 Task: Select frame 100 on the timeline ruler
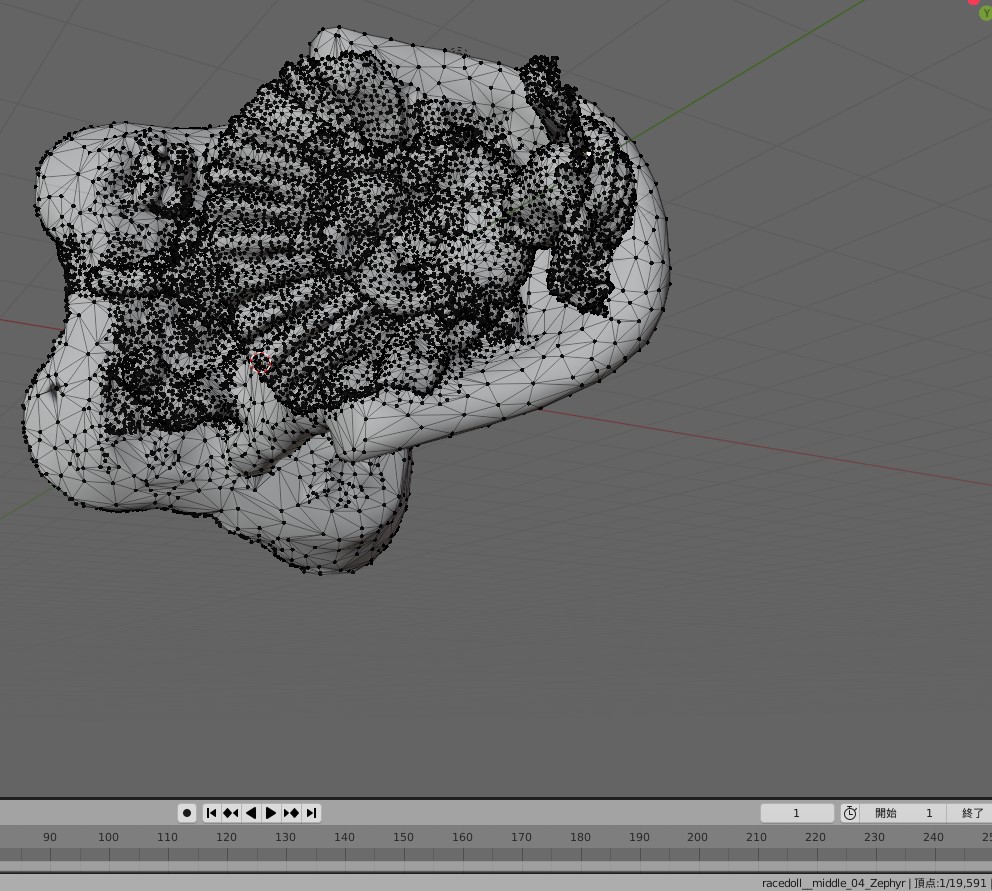[108, 837]
